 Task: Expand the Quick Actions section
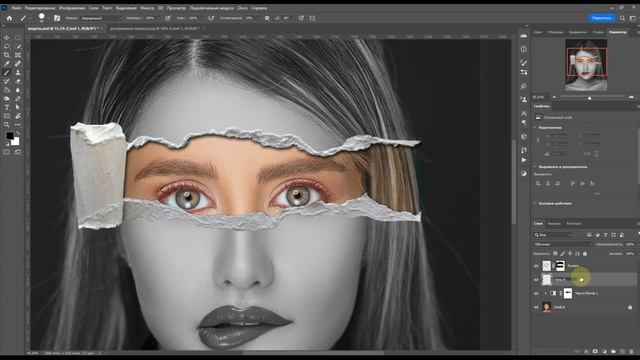pos(535,203)
